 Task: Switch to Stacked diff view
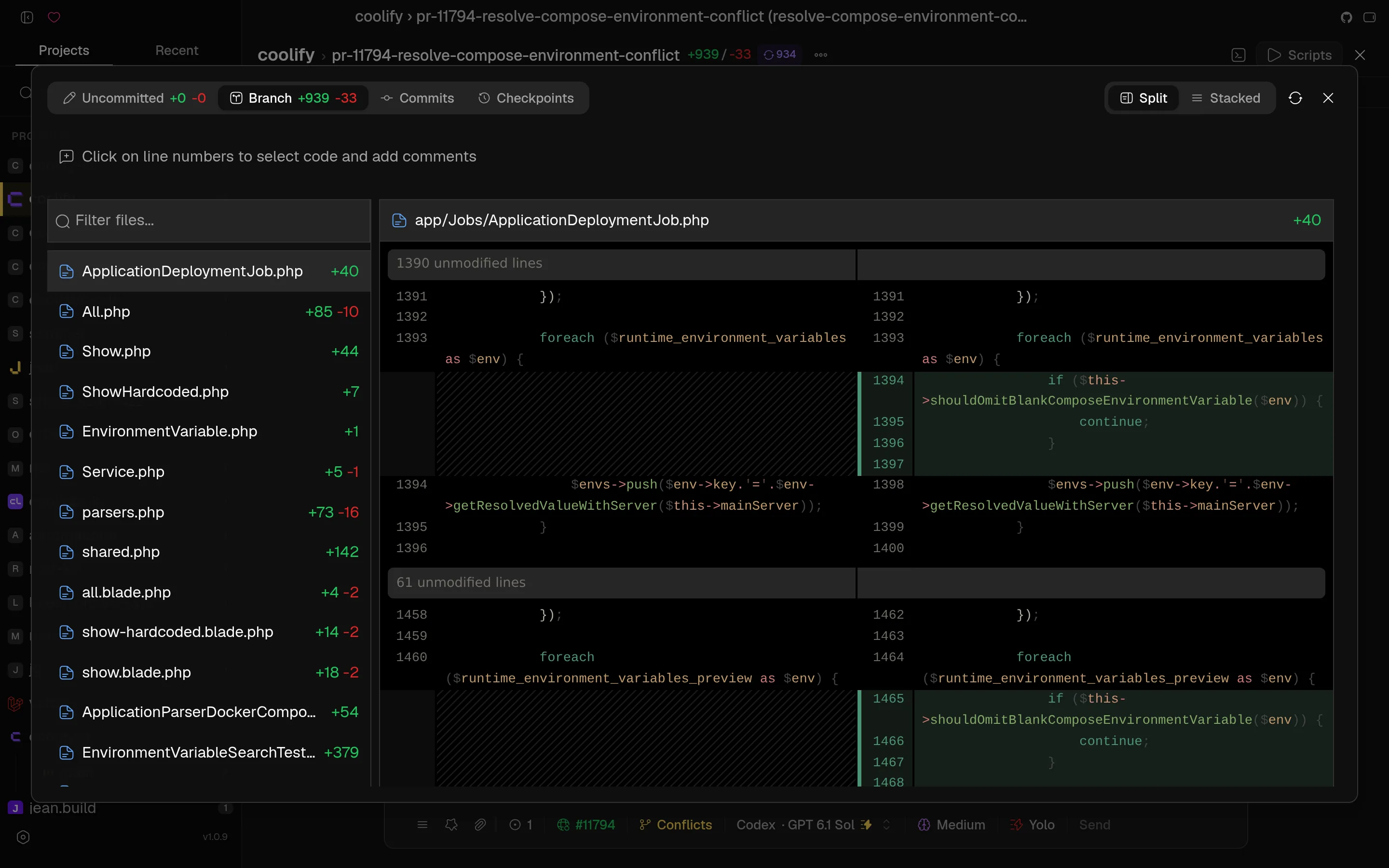pyautogui.click(x=1226, y=98)
